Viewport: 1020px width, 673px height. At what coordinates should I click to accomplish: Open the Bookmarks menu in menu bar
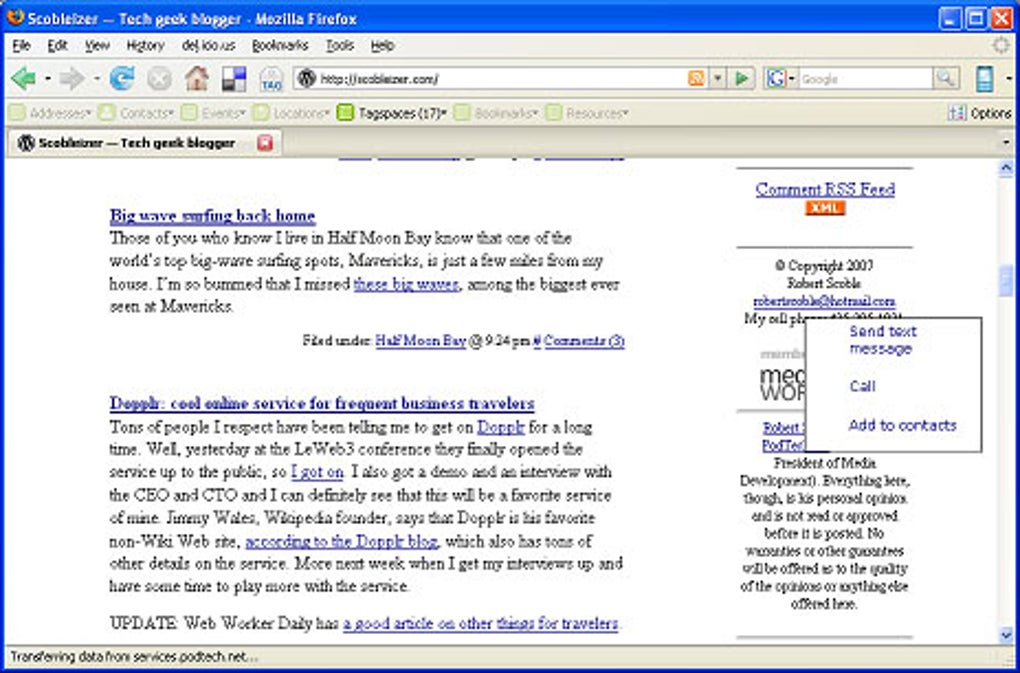280,46
